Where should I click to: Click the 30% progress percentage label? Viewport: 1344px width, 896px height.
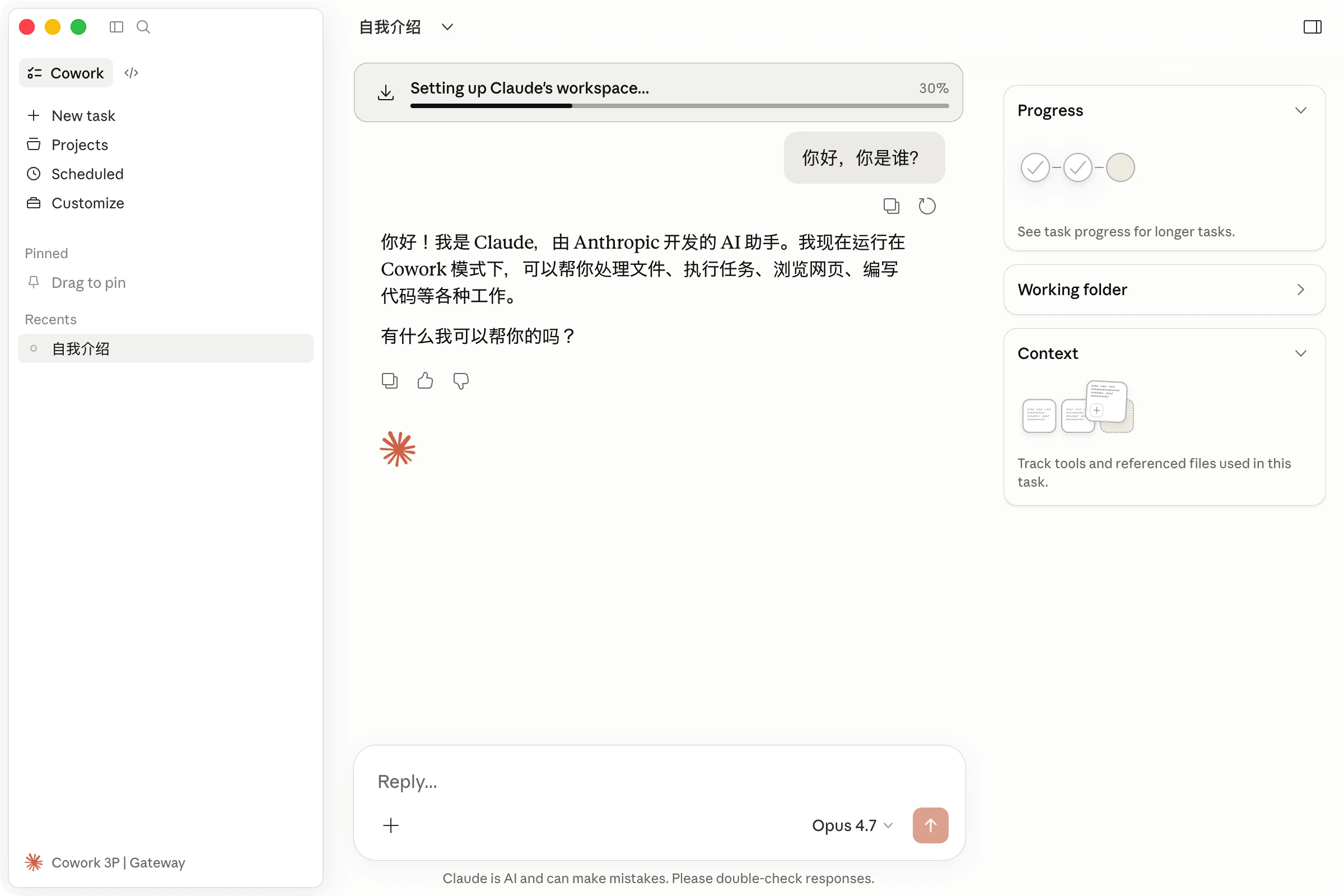(933, 88)
